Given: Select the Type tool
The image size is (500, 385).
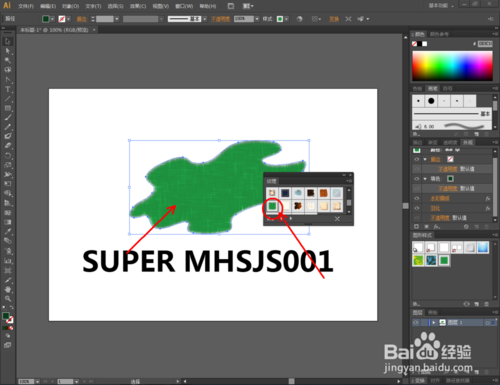Looking at the screenshot, I should pos(8,89).
